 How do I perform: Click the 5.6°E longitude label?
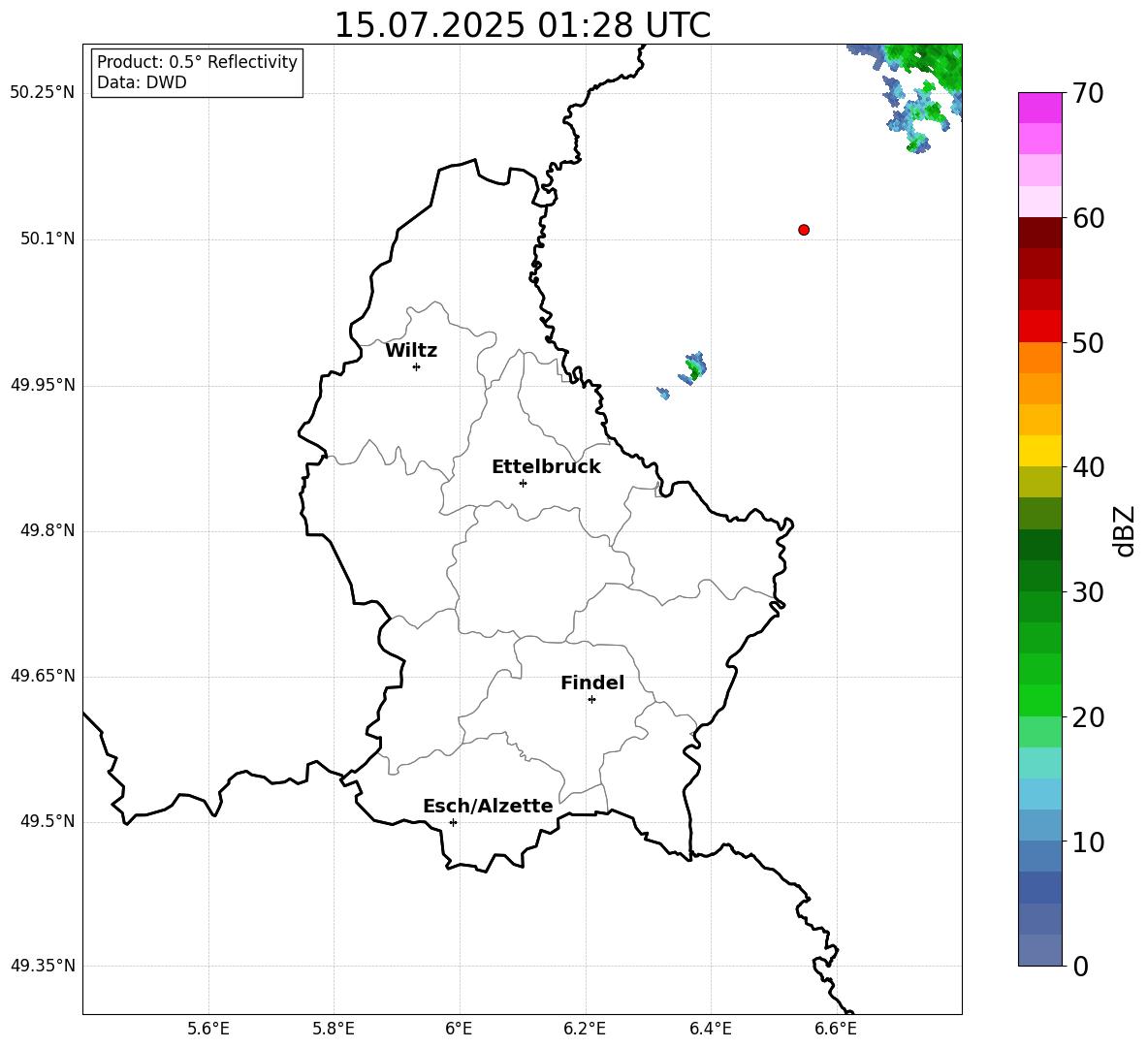(x=208, y=1029)
